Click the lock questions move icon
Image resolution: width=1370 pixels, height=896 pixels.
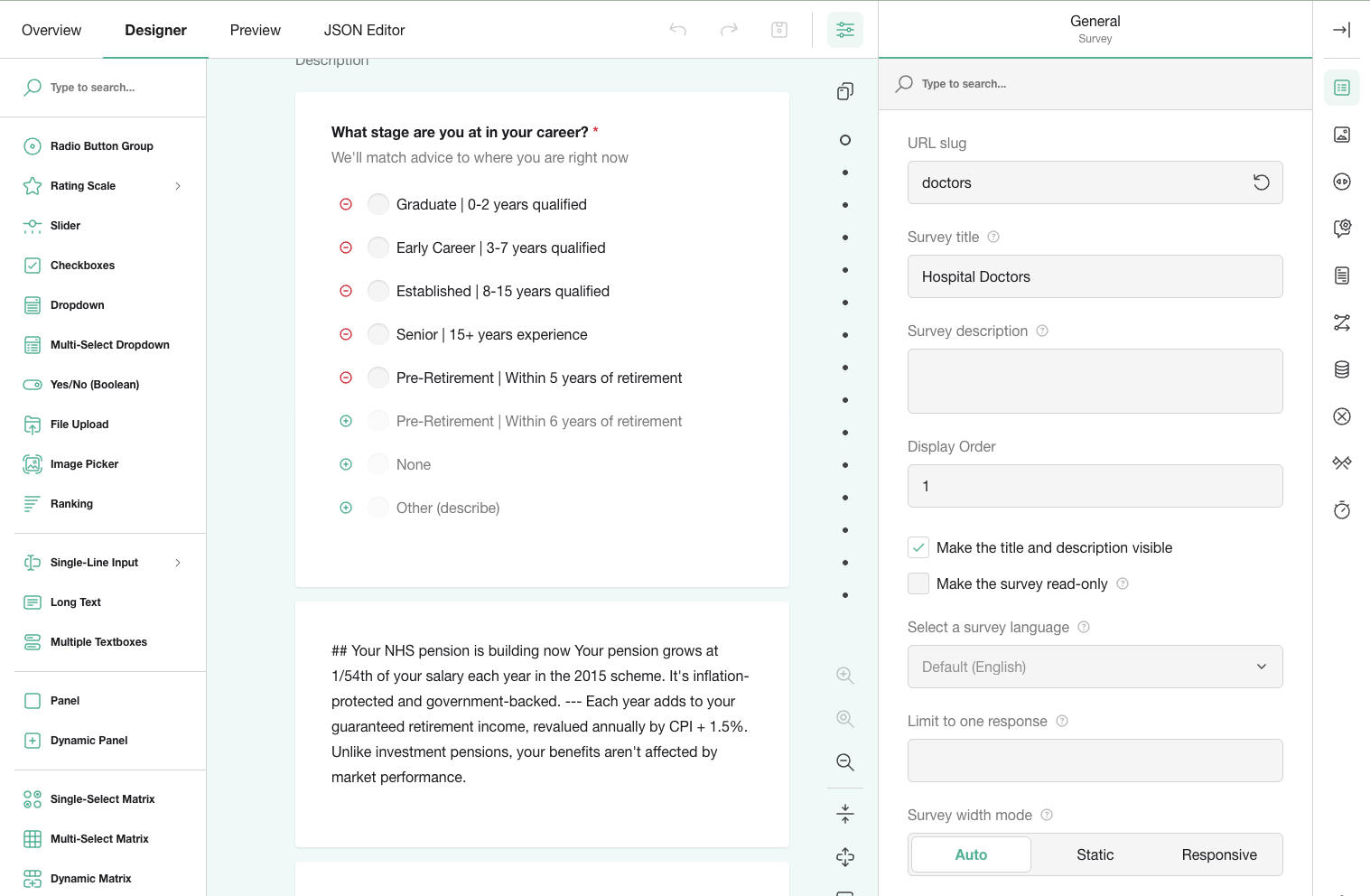pos(845,857)
